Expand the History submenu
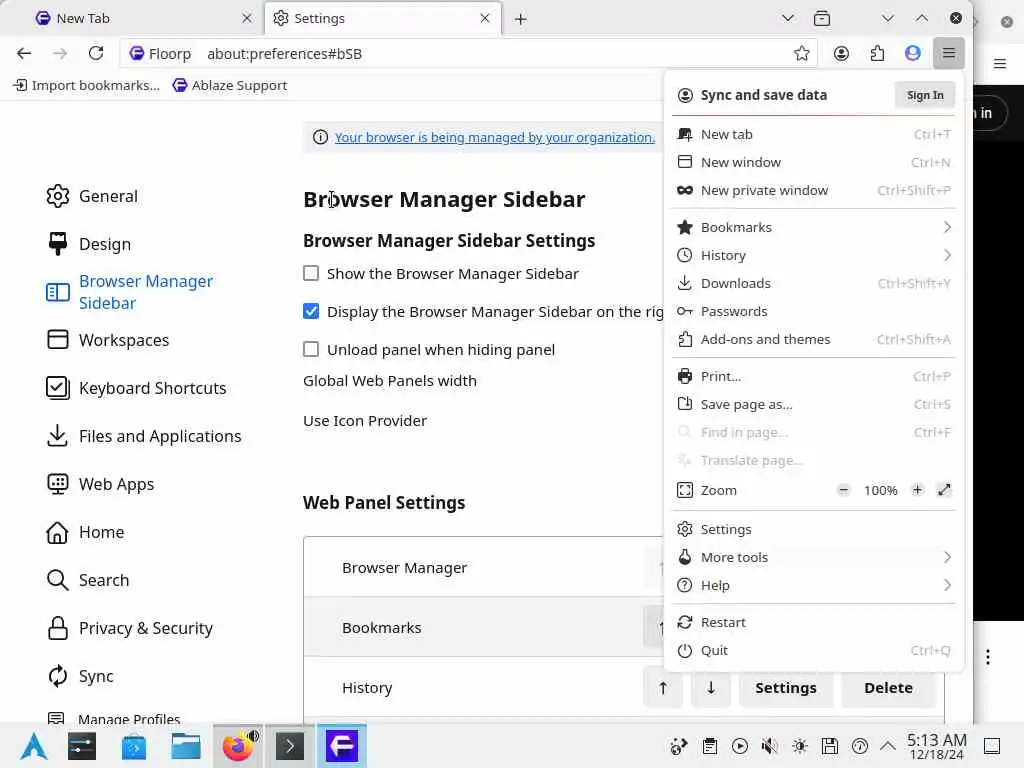1024x768 pixels. tap(814, 255)
